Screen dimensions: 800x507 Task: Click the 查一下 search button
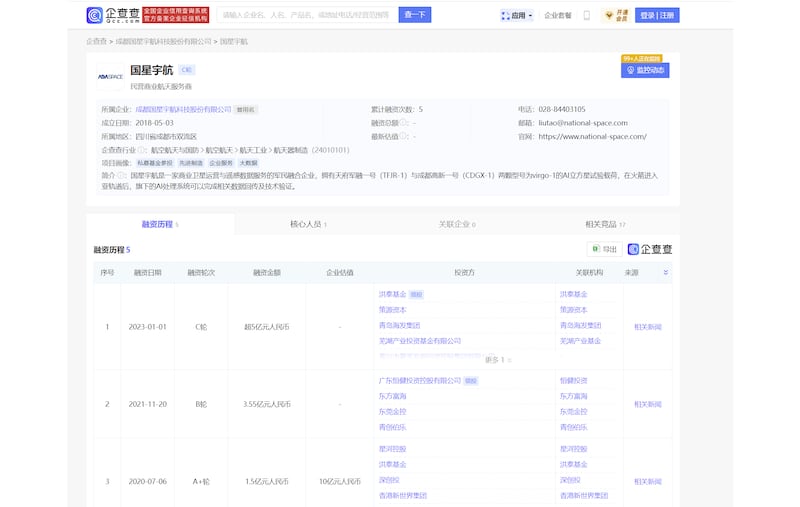click(414, 15)
